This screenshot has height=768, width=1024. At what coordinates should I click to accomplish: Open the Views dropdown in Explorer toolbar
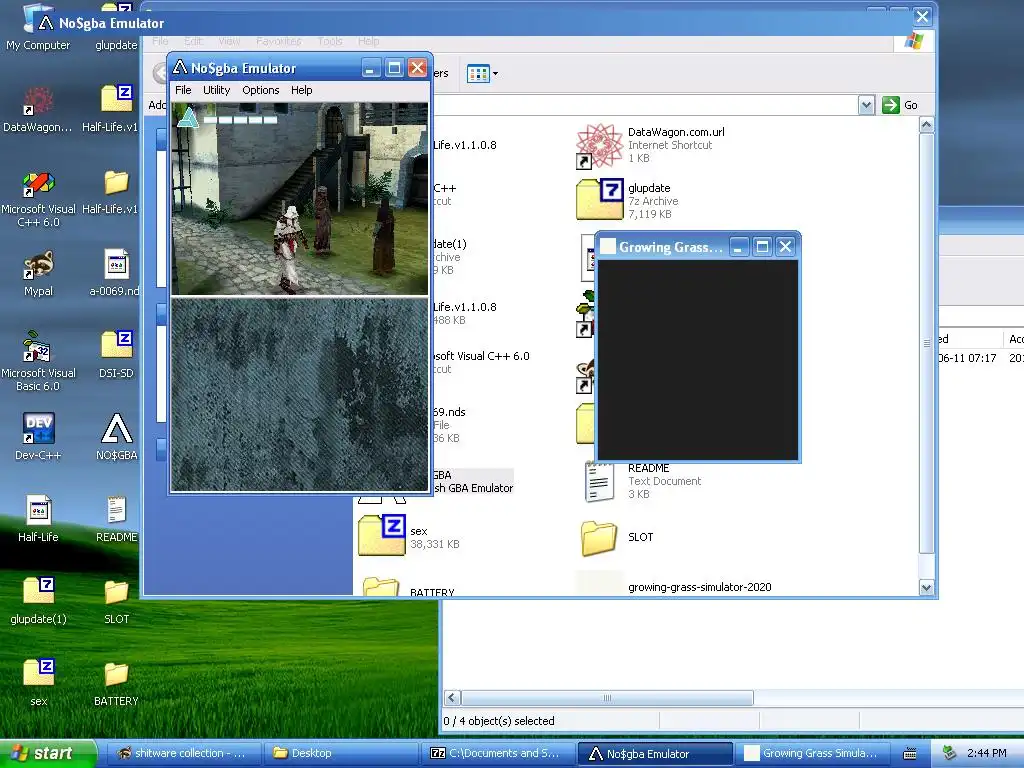click(483, 74)
